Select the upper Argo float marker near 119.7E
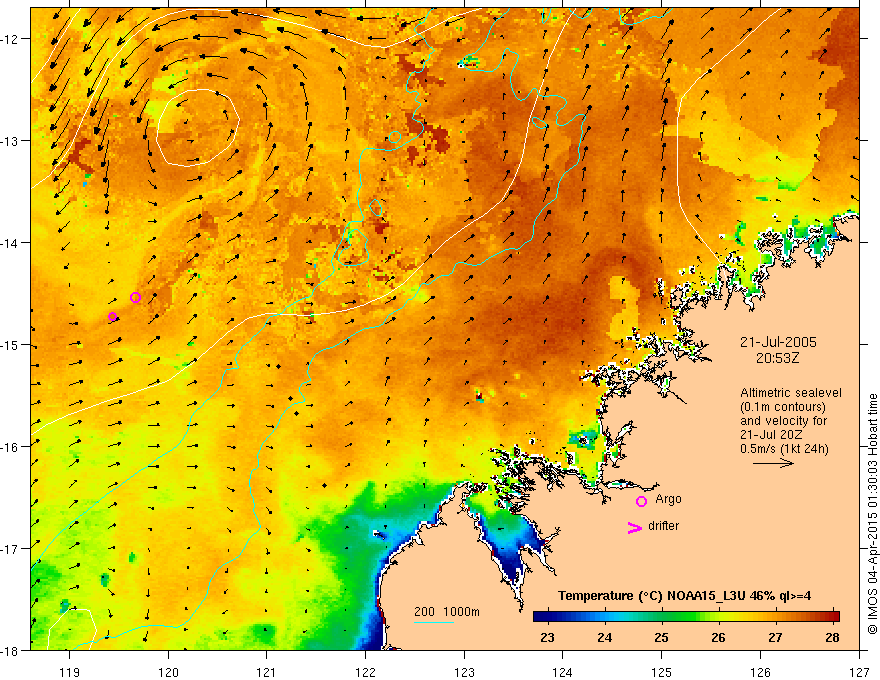 coord(135,297)
